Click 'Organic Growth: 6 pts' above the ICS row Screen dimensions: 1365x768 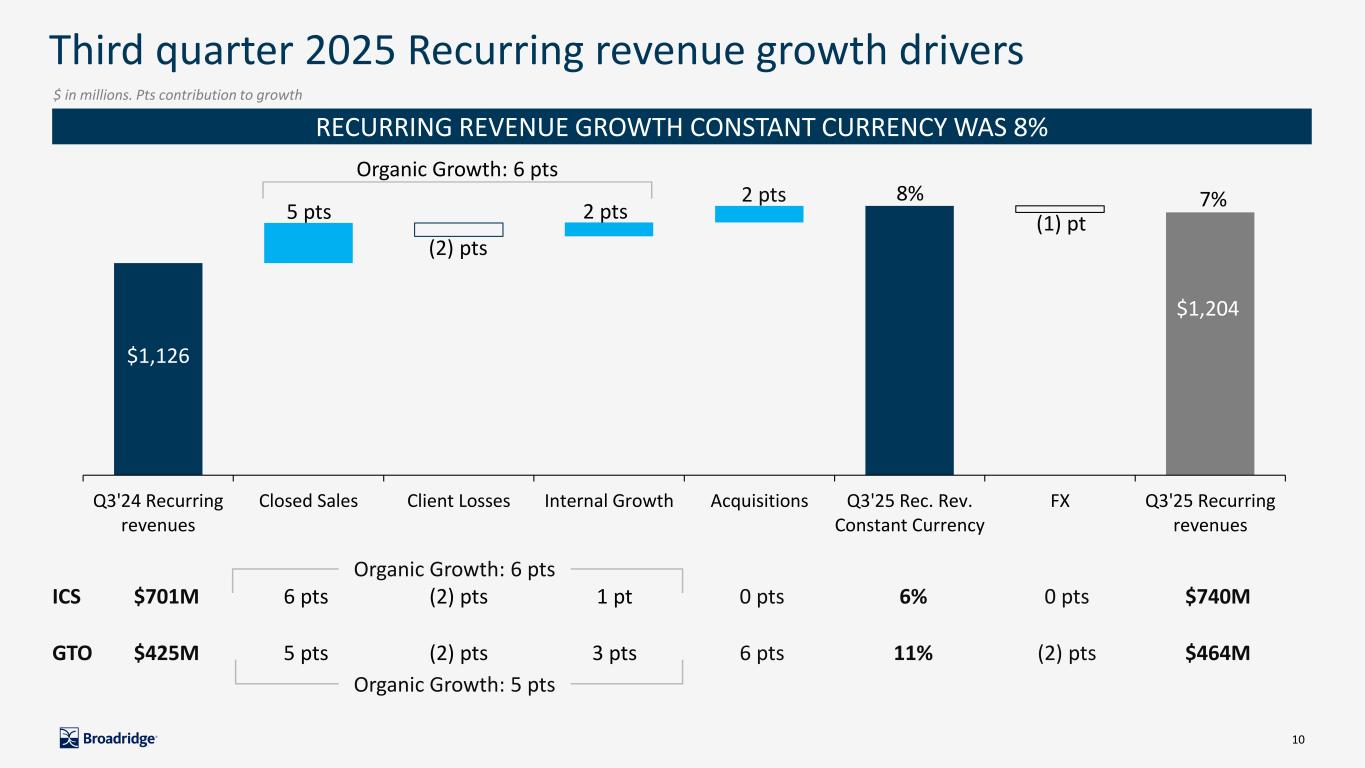click(455, 570)
